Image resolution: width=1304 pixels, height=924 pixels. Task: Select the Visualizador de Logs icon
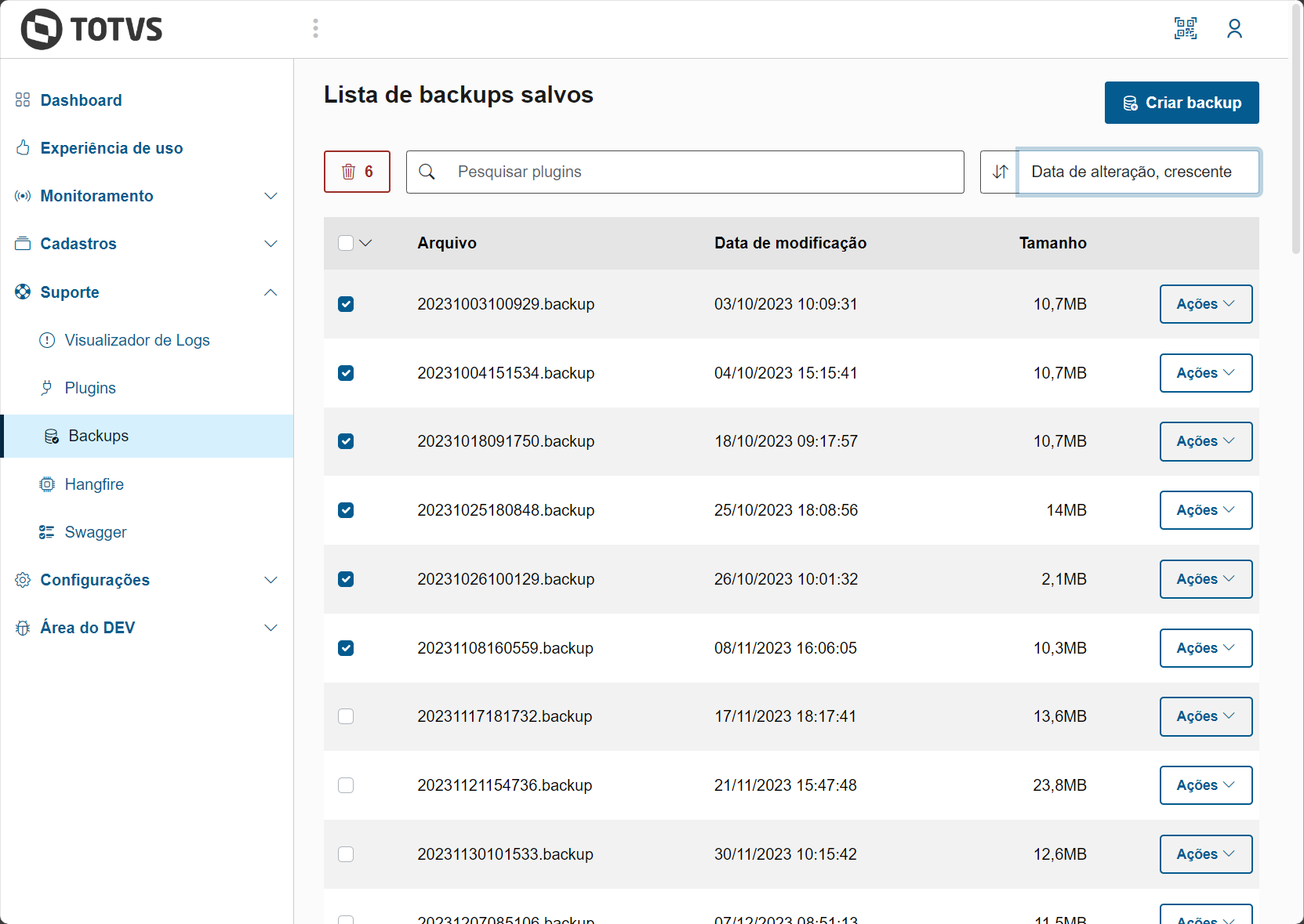48,340
